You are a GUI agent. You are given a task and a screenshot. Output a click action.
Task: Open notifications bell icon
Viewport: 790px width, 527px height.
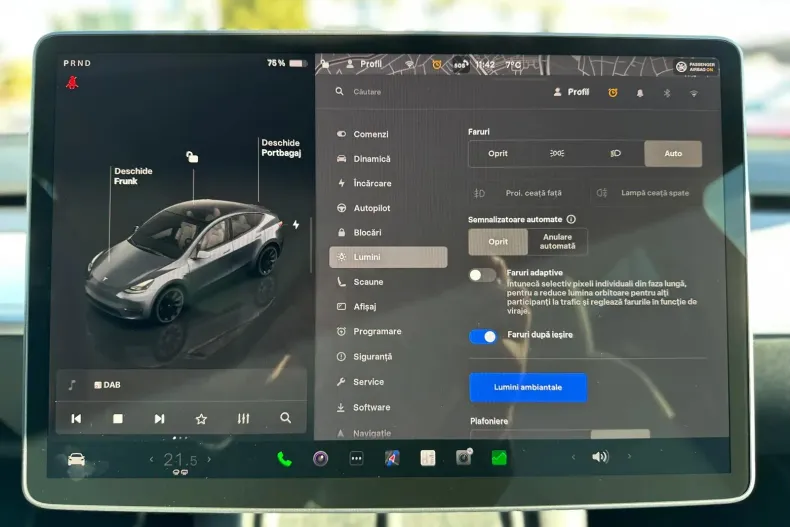[x=640, y=93]
